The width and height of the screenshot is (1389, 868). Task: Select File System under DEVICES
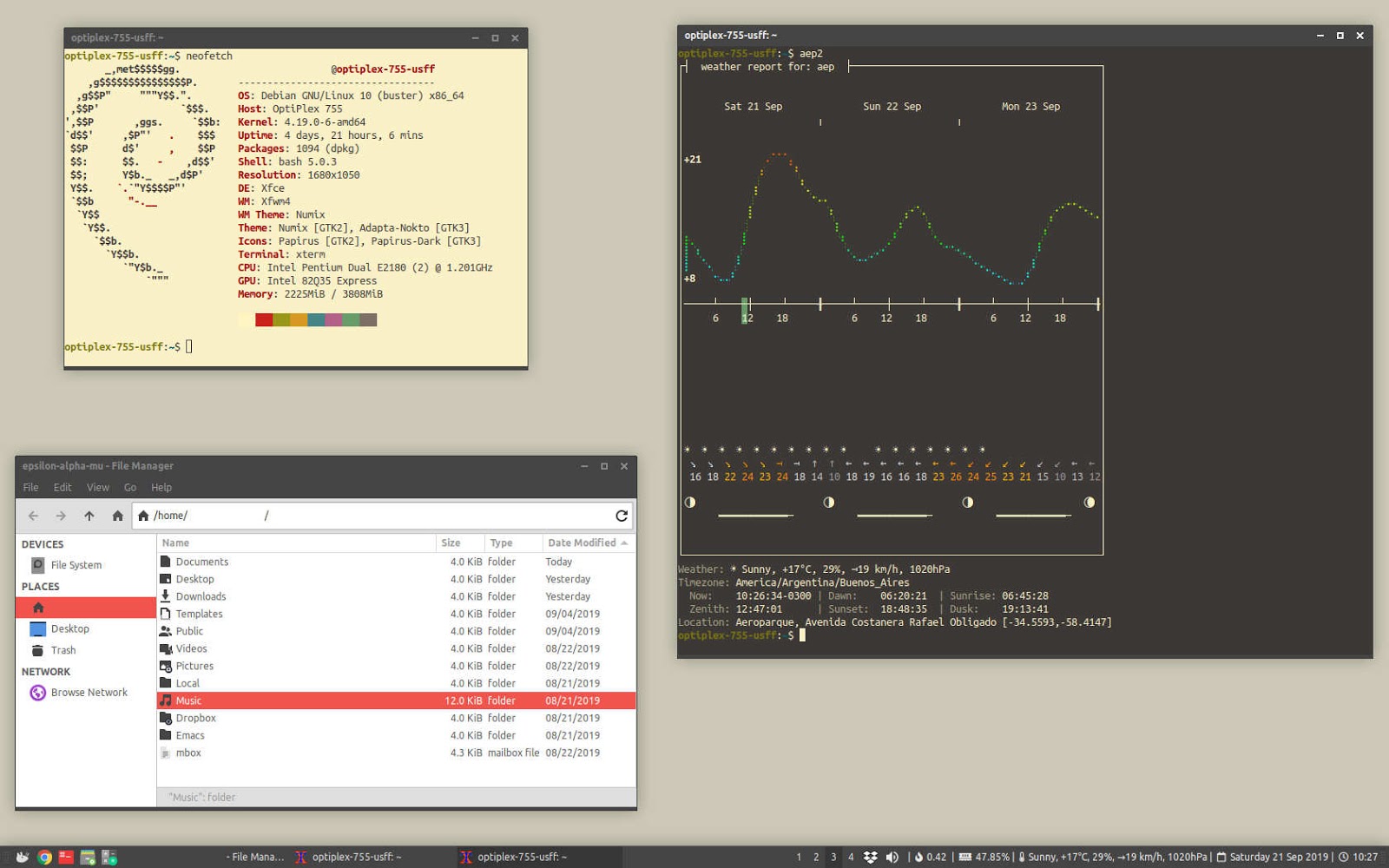pyautogui.click(x=76, y=564)
